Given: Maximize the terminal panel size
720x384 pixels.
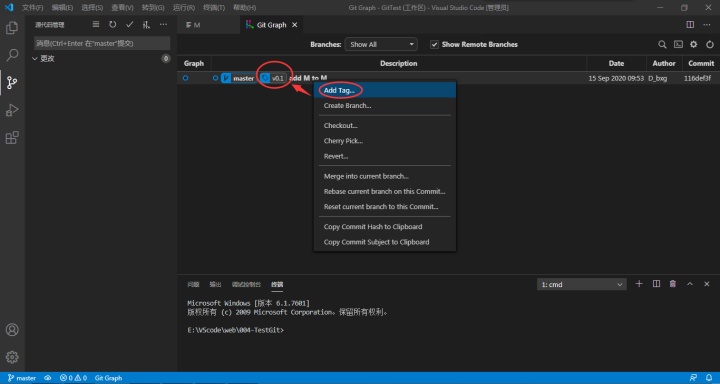Looking at the screenshot, I should 690,284.
